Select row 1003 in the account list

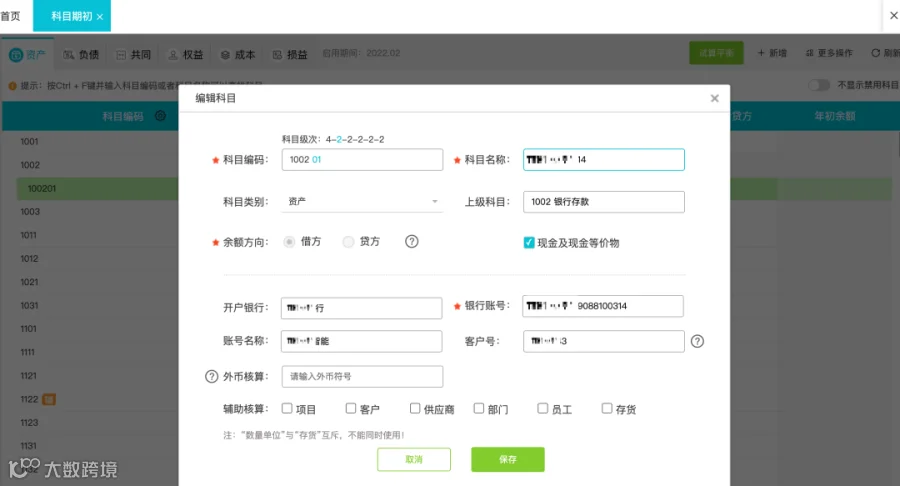[30, 212]
